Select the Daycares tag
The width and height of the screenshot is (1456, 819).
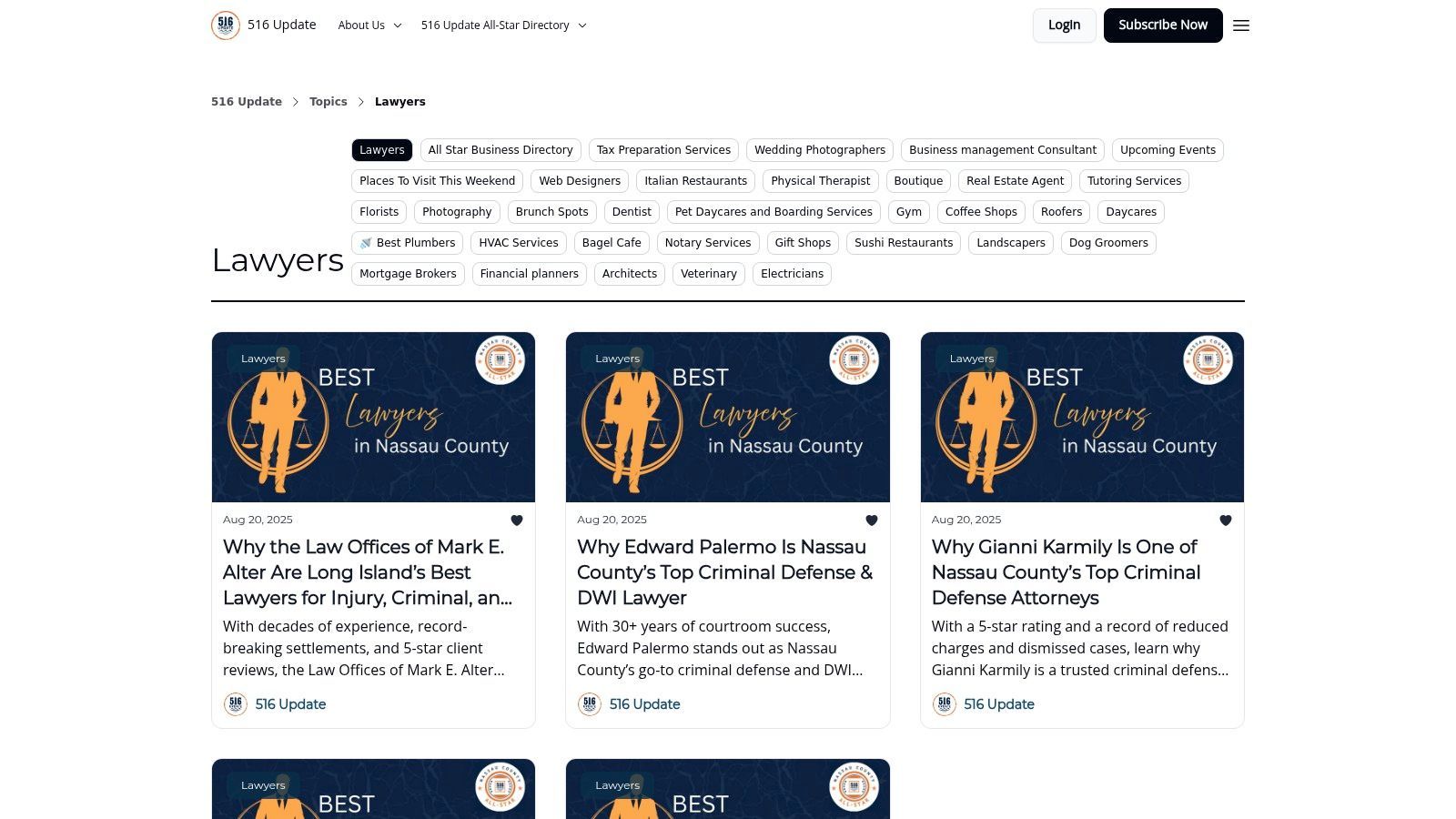[x=1131, y=212]
